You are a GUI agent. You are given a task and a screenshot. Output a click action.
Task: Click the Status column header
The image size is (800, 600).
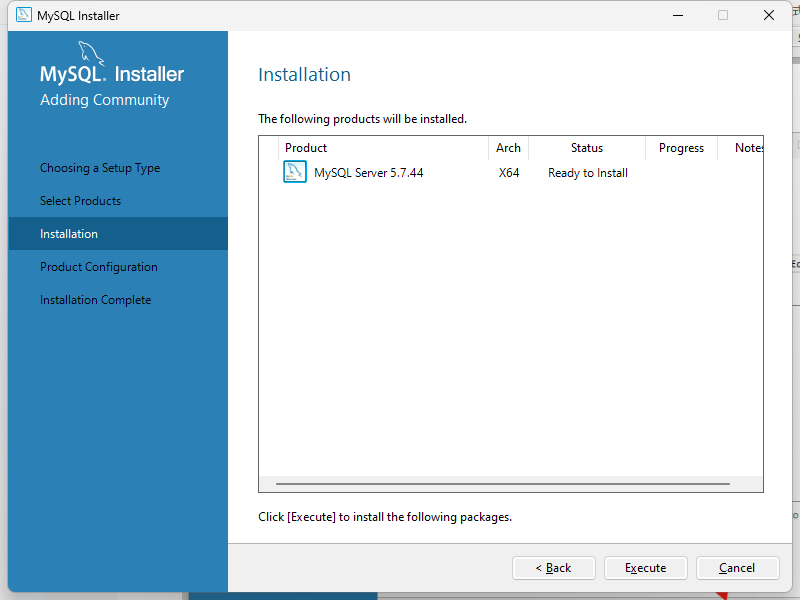[x=587, y=148]
